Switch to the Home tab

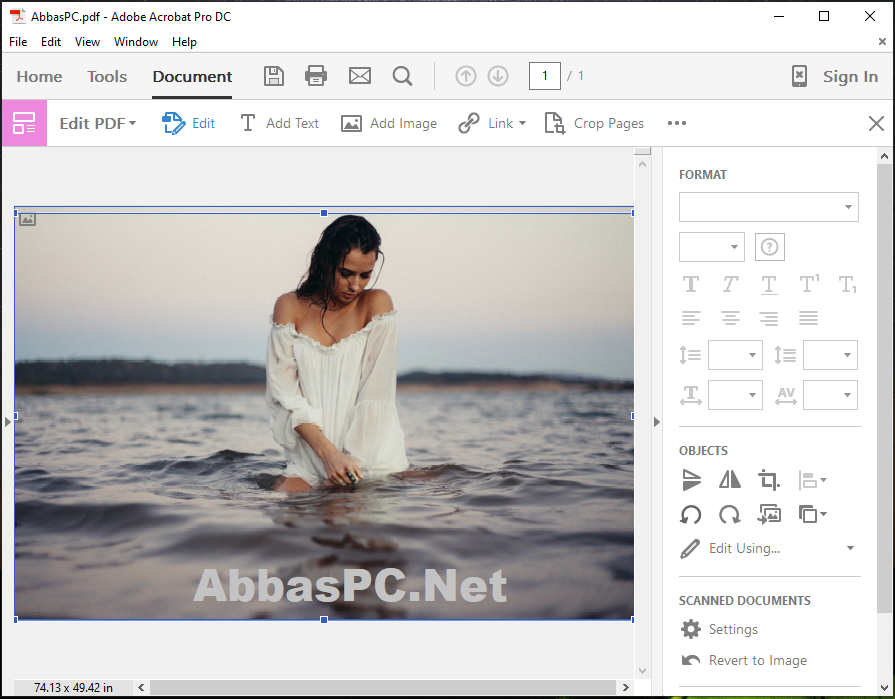tap(39, 76)
